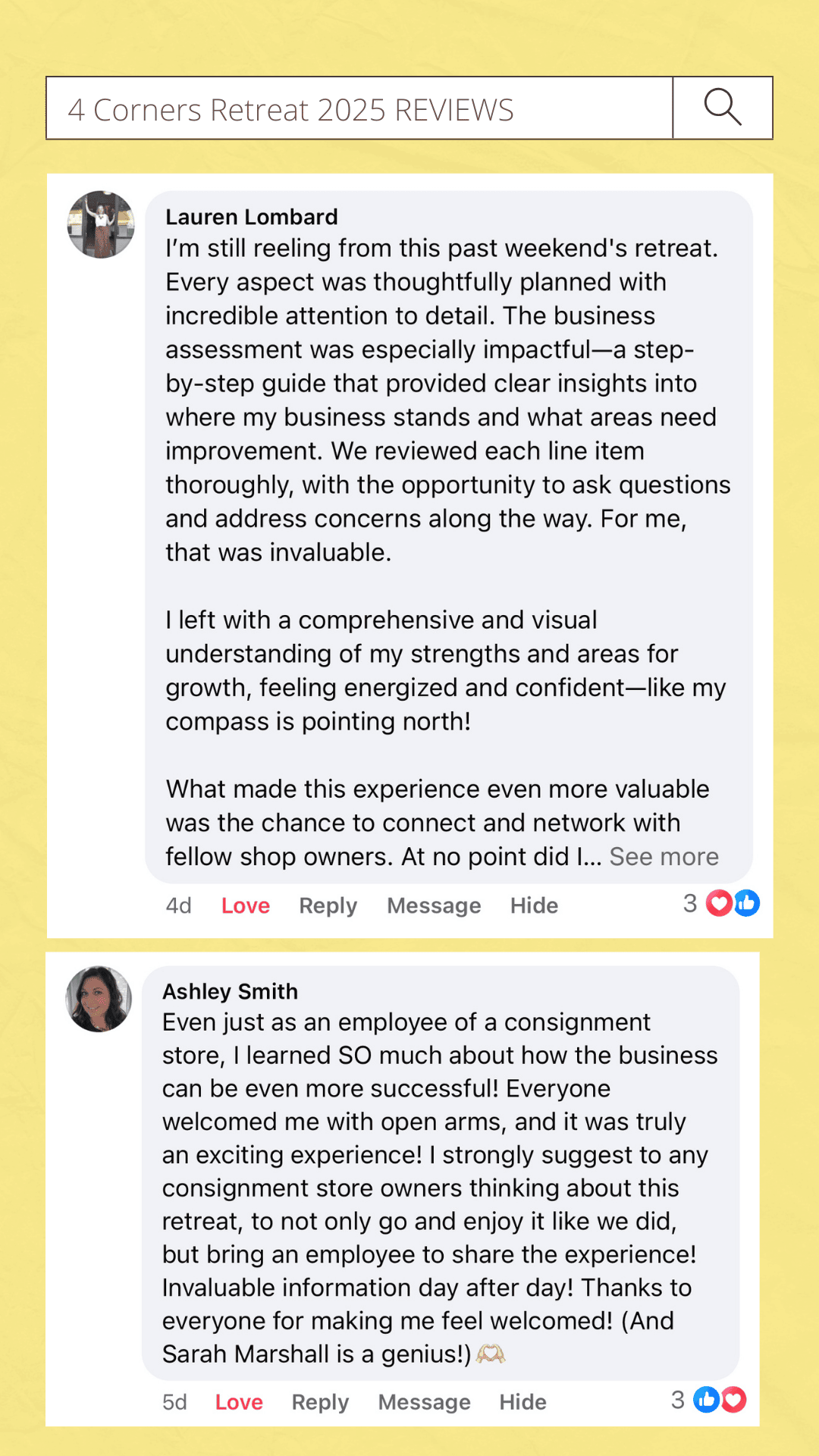819x1456 pixels.
Task: Toggle Love on Ashley Smith's comment
Action: pyautogui.click(x=239, y=1402)
